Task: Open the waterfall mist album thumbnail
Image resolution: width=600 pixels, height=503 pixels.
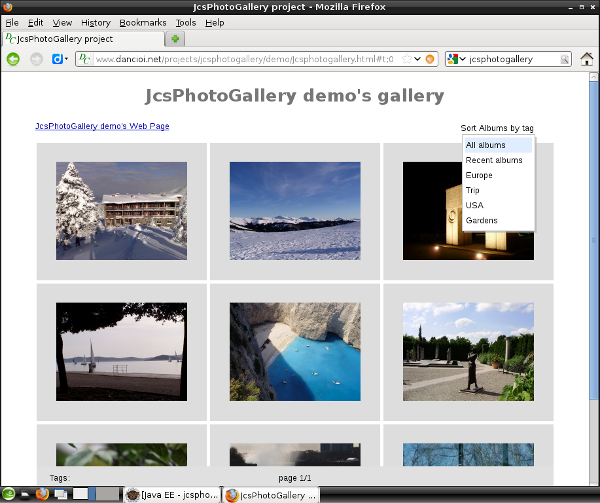Action: [295, 454]
